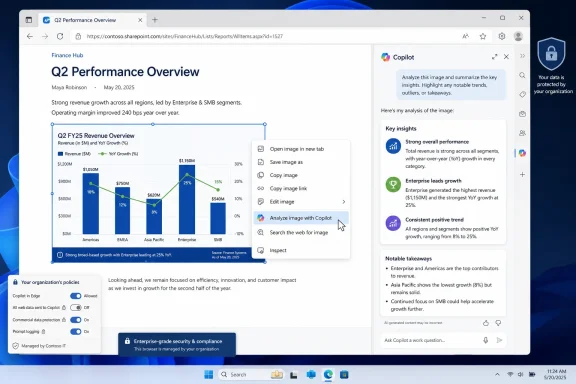Toggle Copilot in Edge policy switch
The height and width of the screenshot is (384, 576).
coord(76,296)
